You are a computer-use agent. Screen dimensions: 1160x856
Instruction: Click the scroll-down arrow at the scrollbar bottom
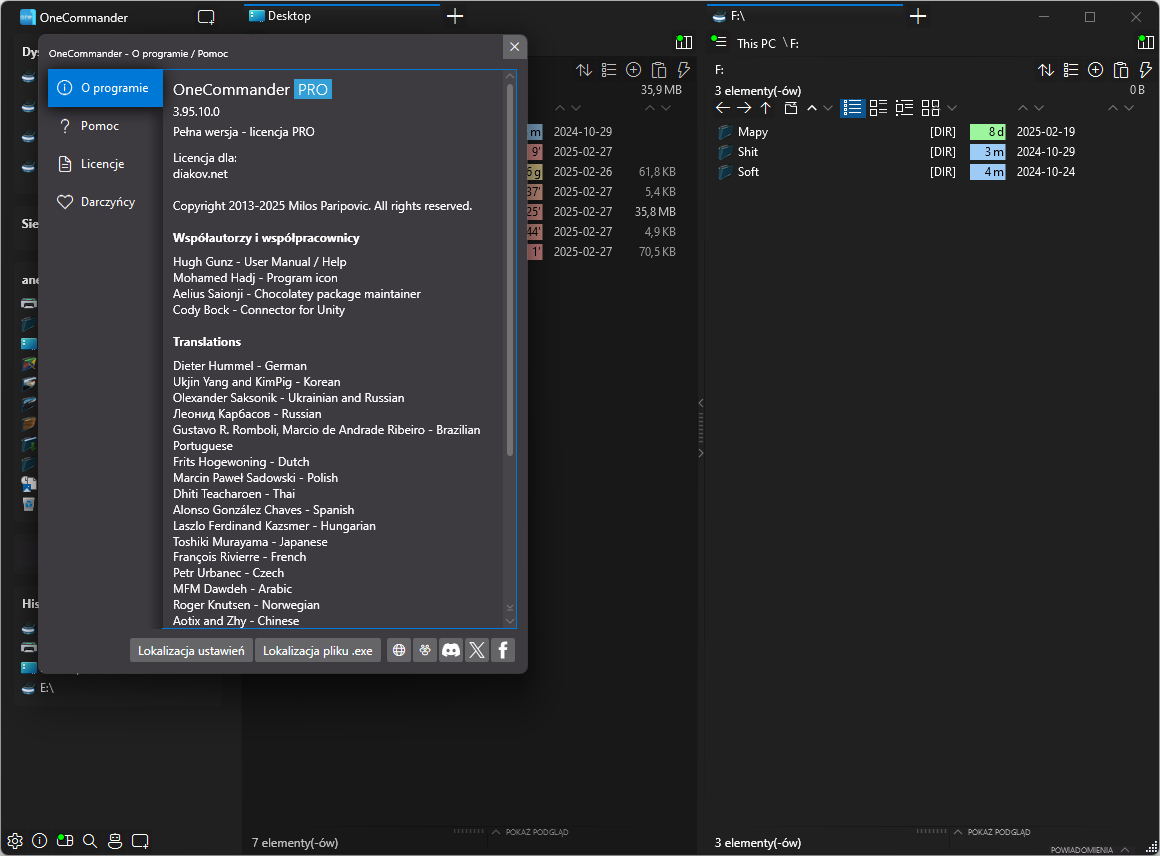(x=509, y=621)
